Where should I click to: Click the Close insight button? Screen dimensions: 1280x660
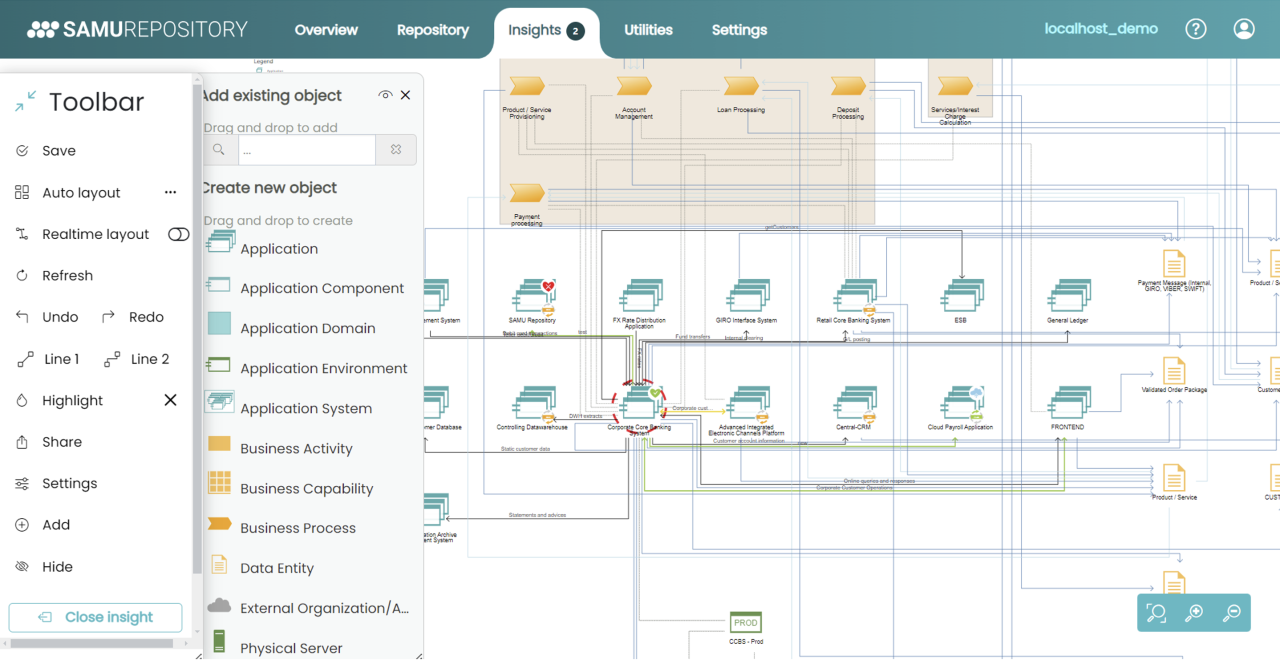coord(96,617)
